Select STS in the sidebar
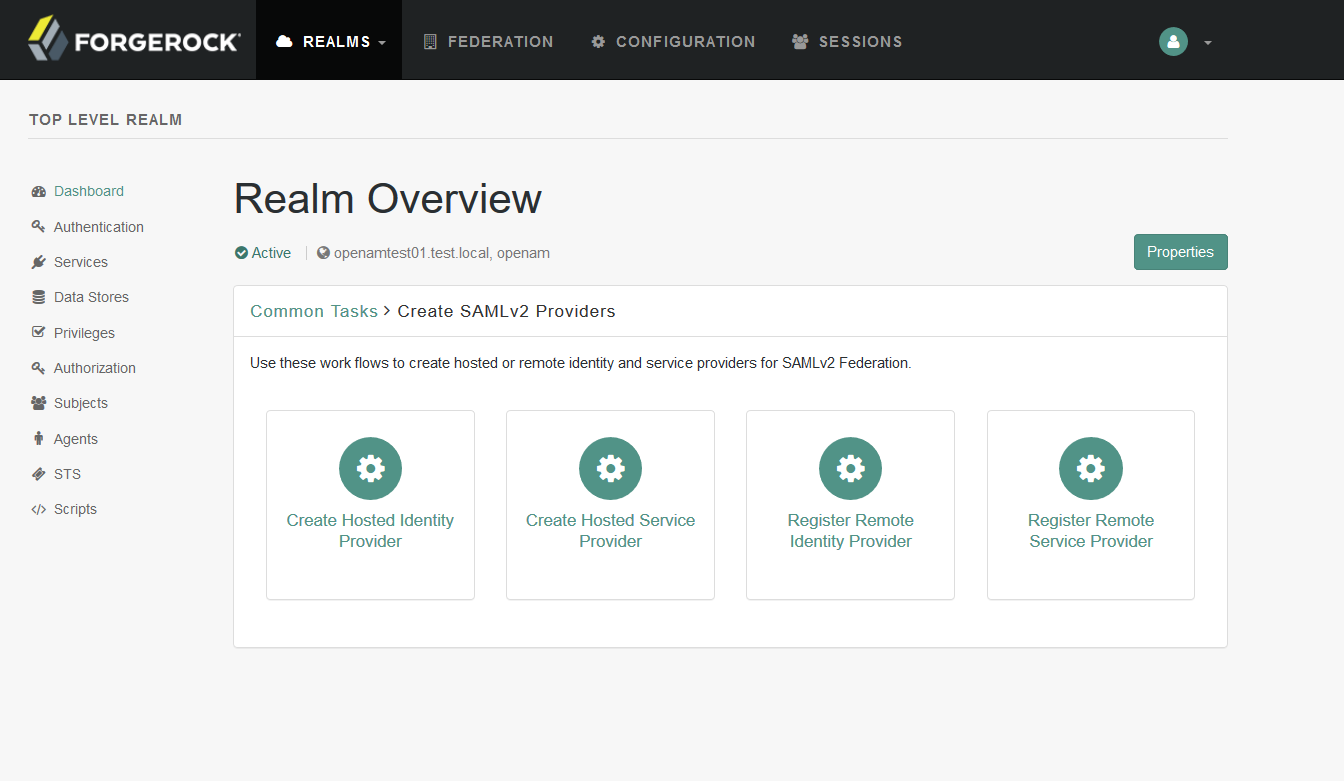This screenshot has width=1344, height=781. 67,474
